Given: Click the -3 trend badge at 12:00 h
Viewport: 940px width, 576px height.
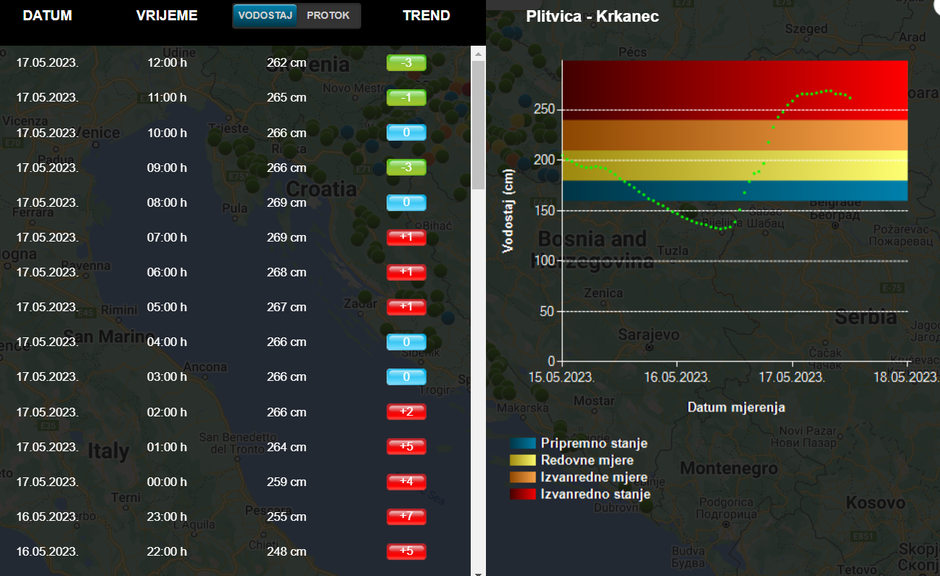Looking at the screenshot, I should pos(406,63).
